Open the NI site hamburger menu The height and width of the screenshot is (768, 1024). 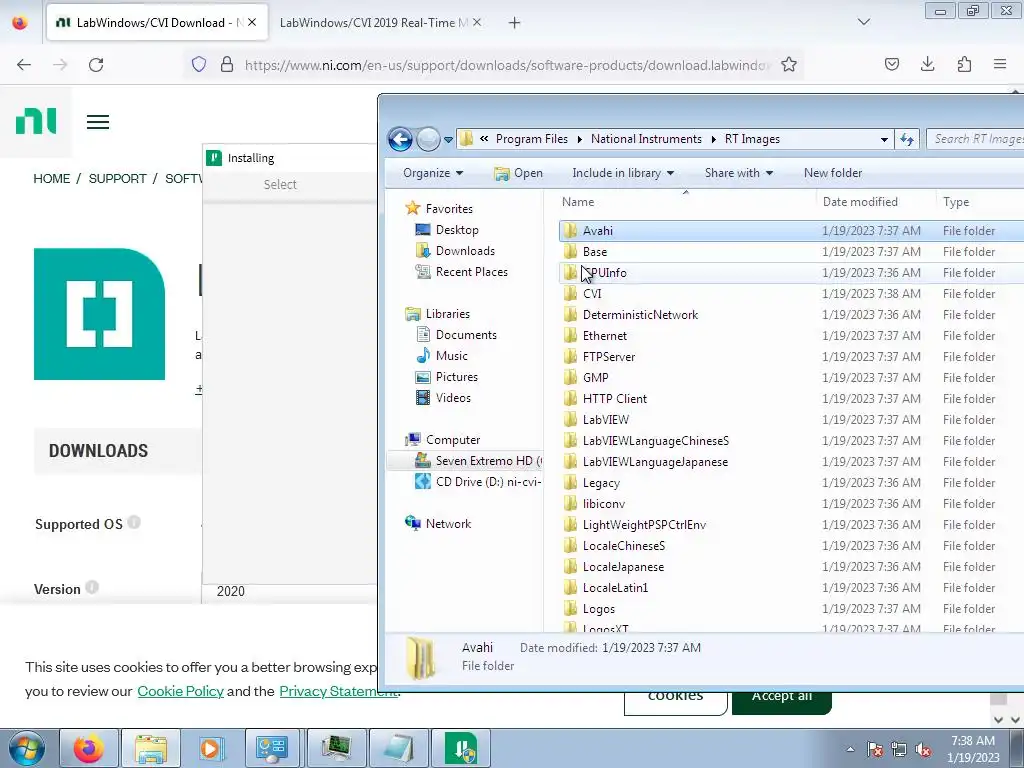coord(98,122)
